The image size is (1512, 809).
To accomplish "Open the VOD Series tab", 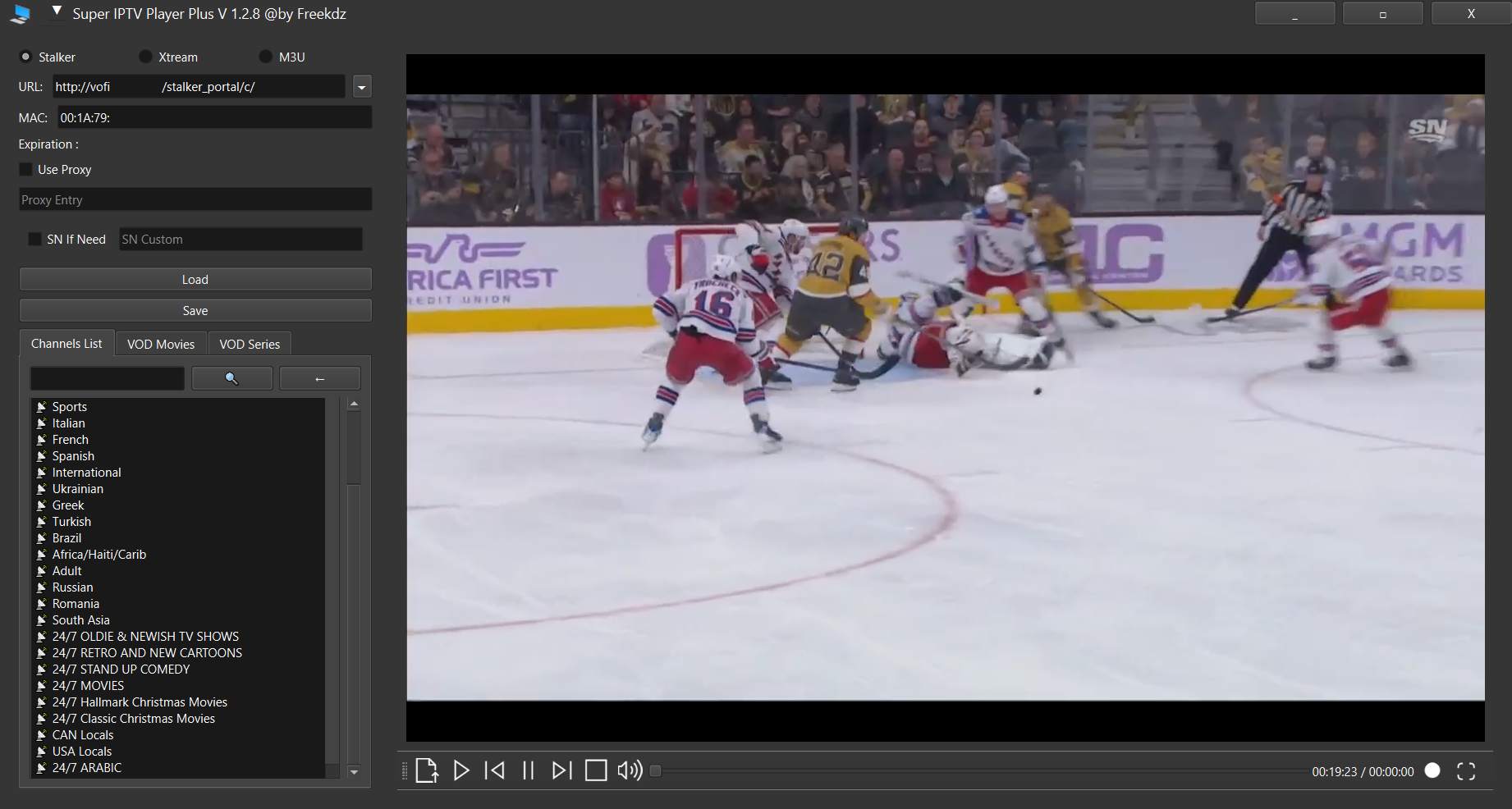I will coord(250,344).
